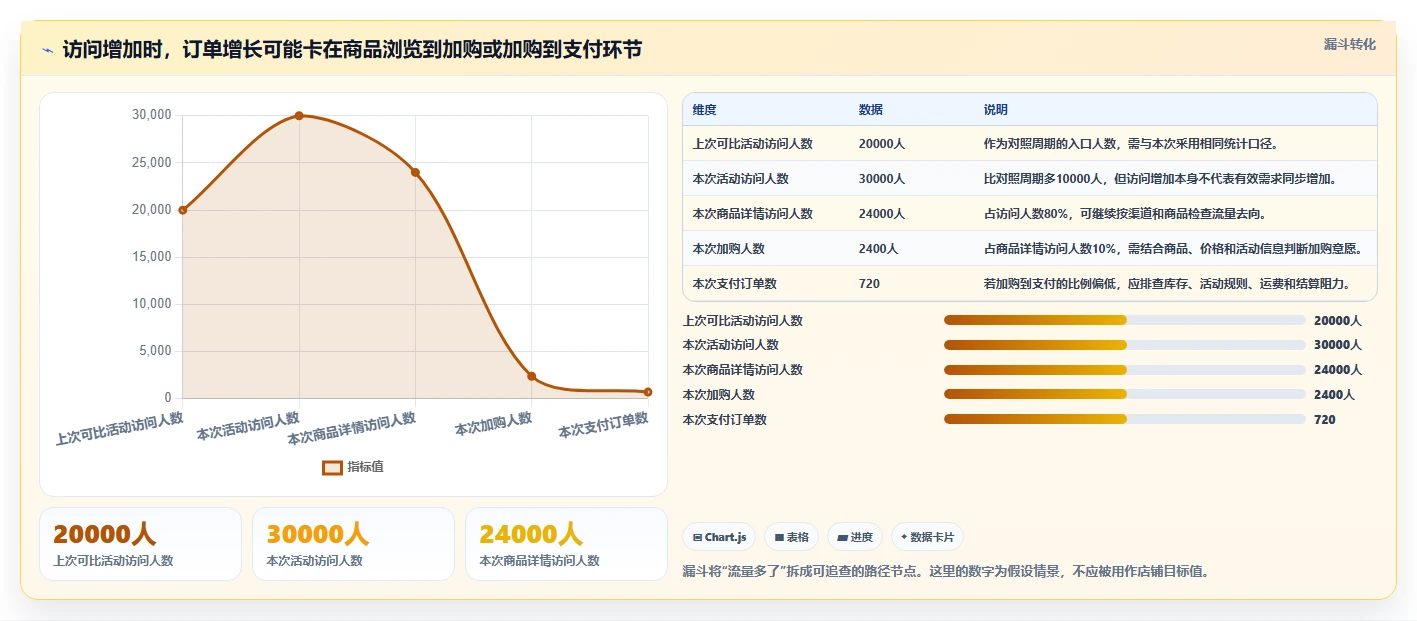Click the headline 访问增加时 title text
Viewport: 1417px width, 621px height.
(352, 50)
